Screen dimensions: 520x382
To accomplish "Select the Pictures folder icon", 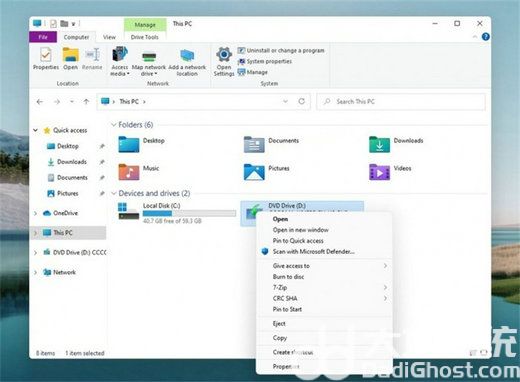I will point(254,172).
